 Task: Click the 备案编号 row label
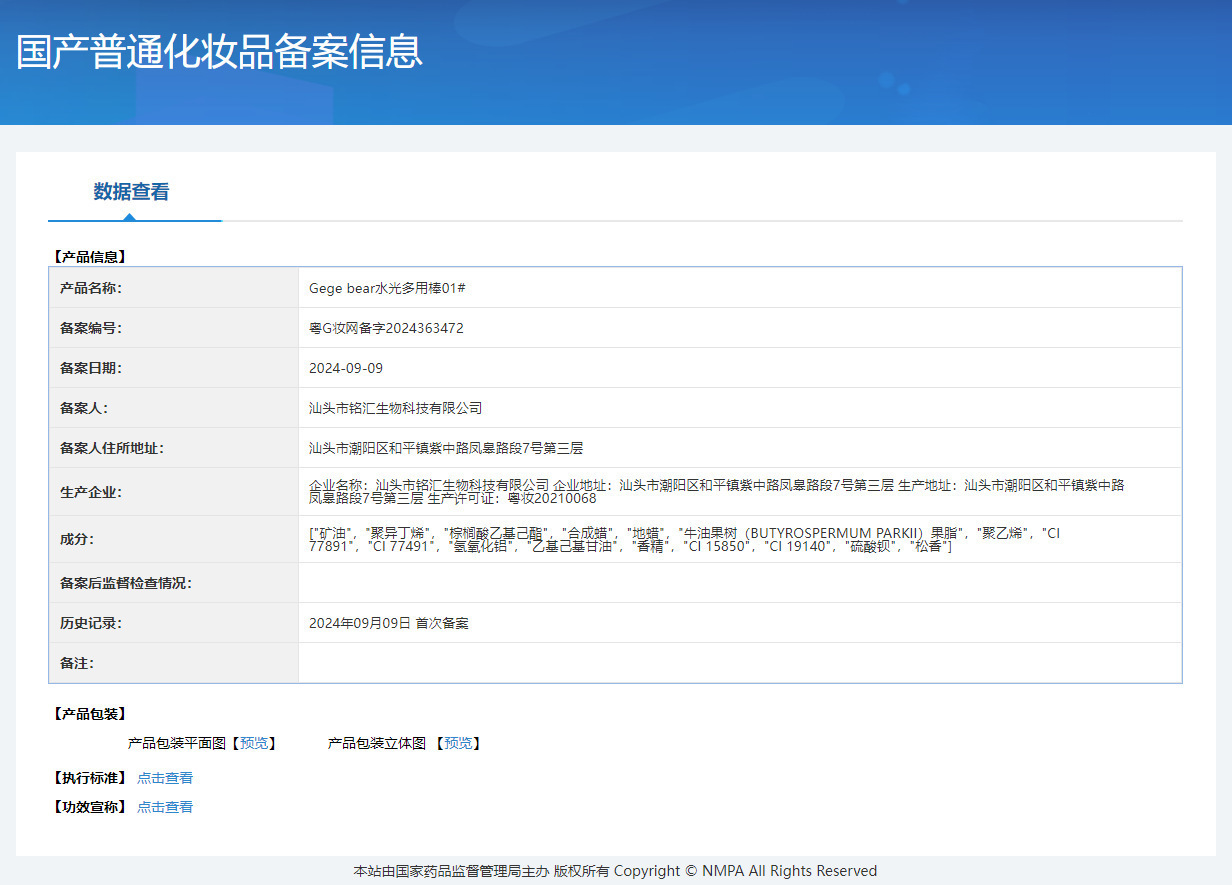click(91, 328)
